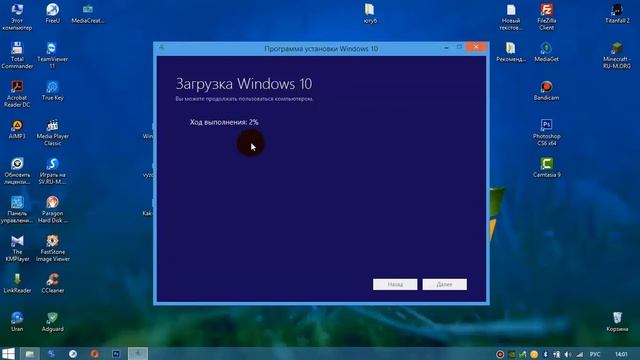Viewport: 640px width, 360px height.
Task: Select the Корзина recycle bin icon
Action: pyautogui.click(x=617, y=322)
